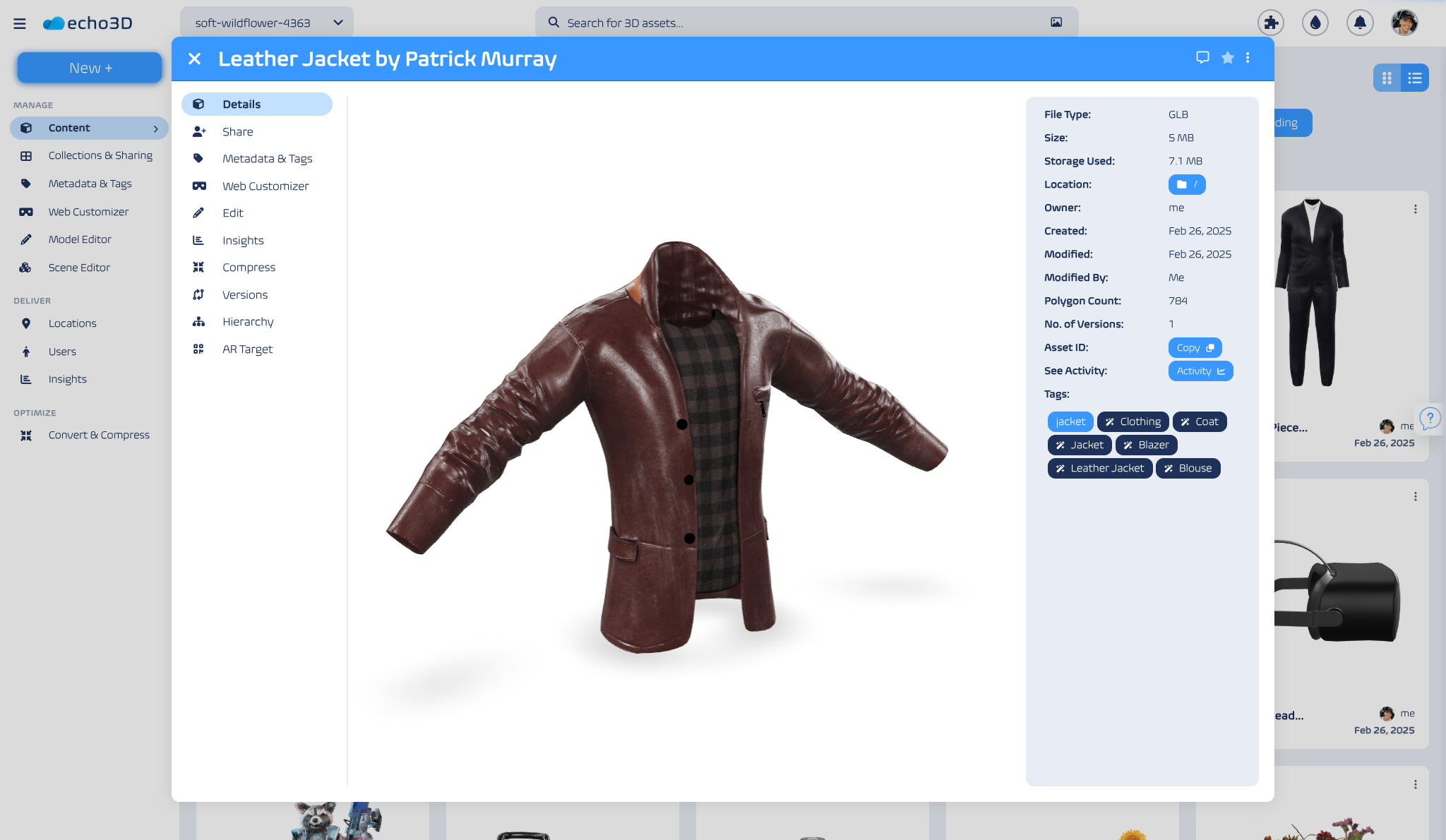This screenshot has height=840, width=1446.
Task: Switch to list view
Action: coord(1414,78)
